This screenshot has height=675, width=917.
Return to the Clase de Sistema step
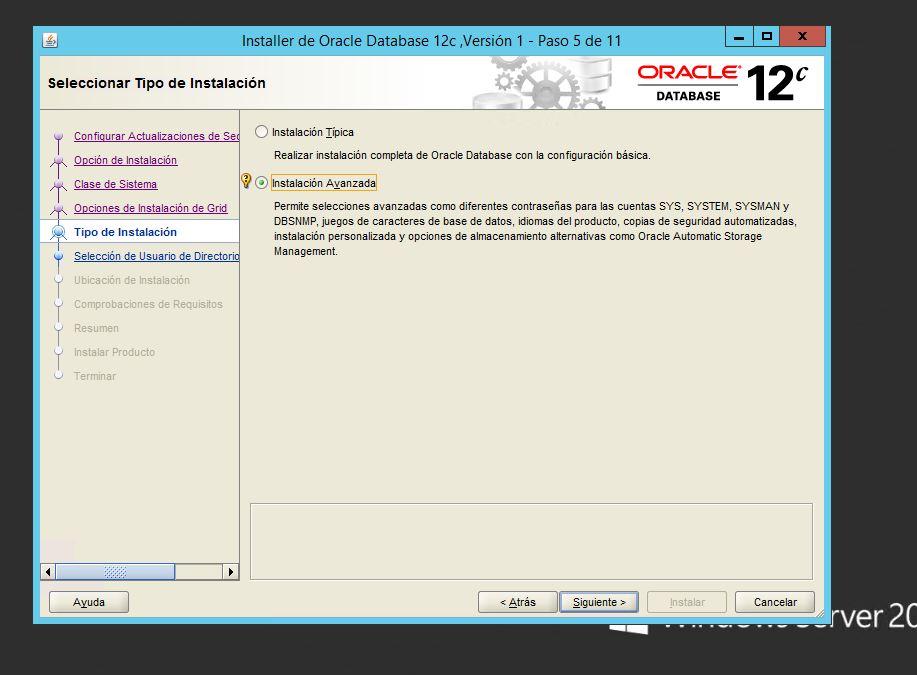click(x=115, y=184)
